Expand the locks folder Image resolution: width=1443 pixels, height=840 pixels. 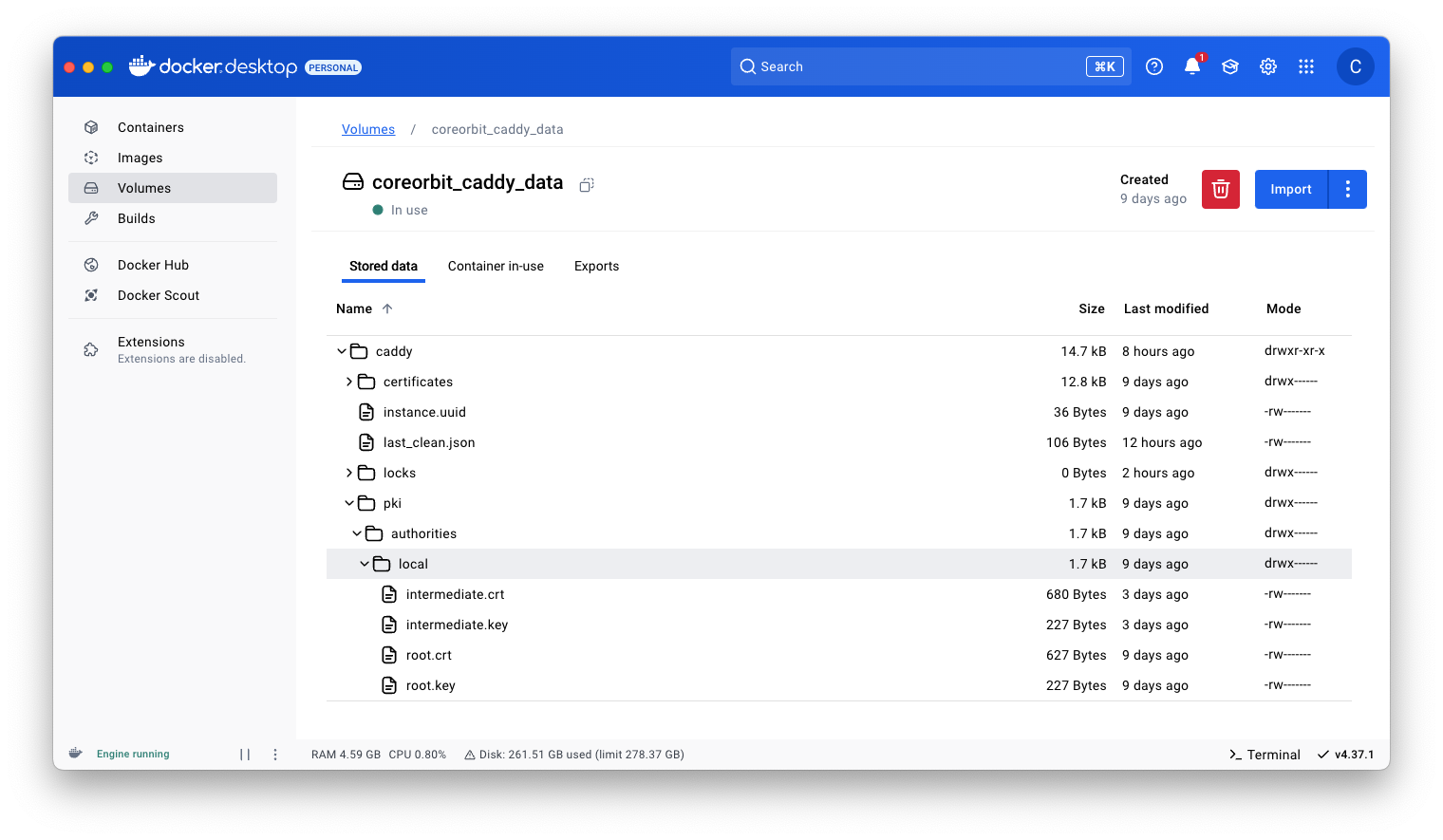pos(349,473)
